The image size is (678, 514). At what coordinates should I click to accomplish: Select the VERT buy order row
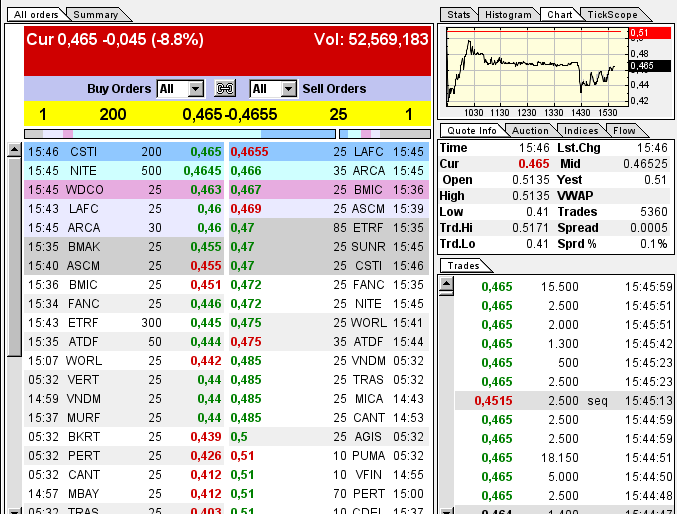[124, 380]
